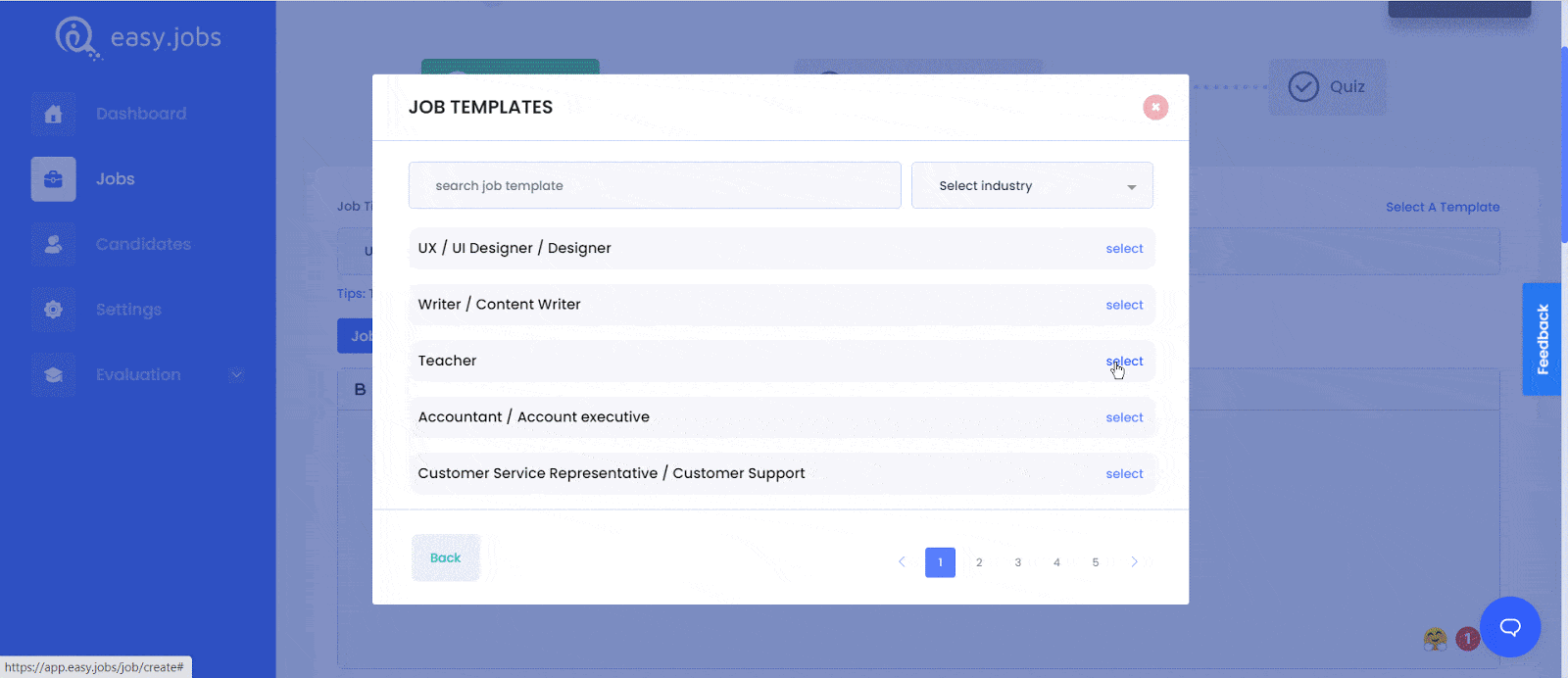Click 'Accountant / Account executive' text
The width and height of the screenshot is (1568, 678).
tap(534, 417)
